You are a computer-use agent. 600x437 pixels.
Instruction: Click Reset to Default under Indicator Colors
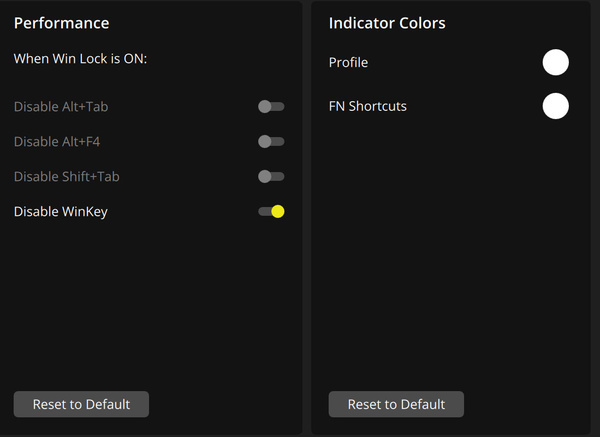point(396,404)
